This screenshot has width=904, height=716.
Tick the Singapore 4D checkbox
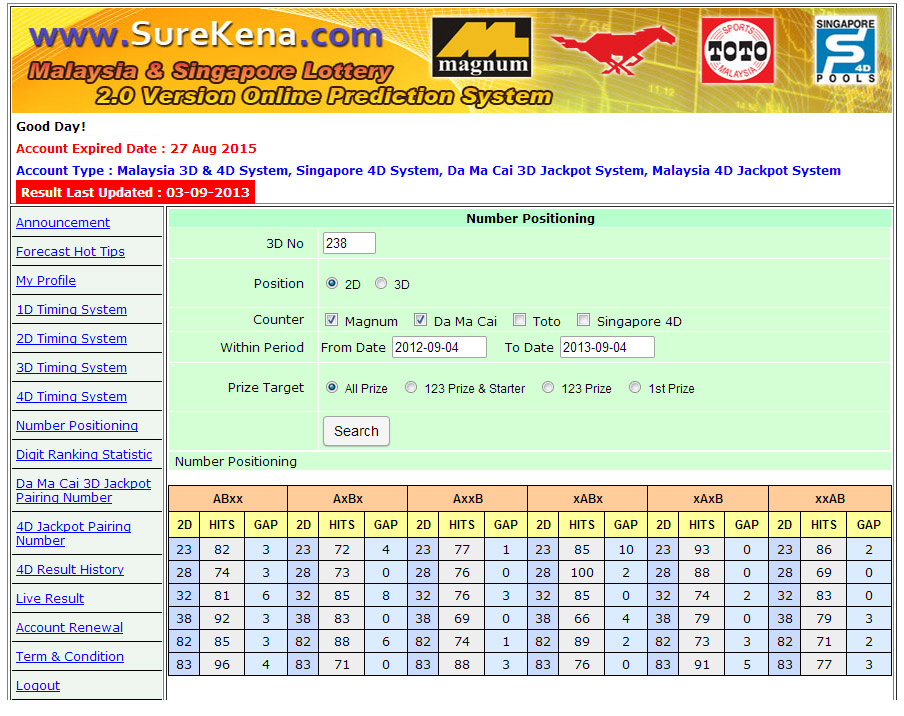(583, 321)
